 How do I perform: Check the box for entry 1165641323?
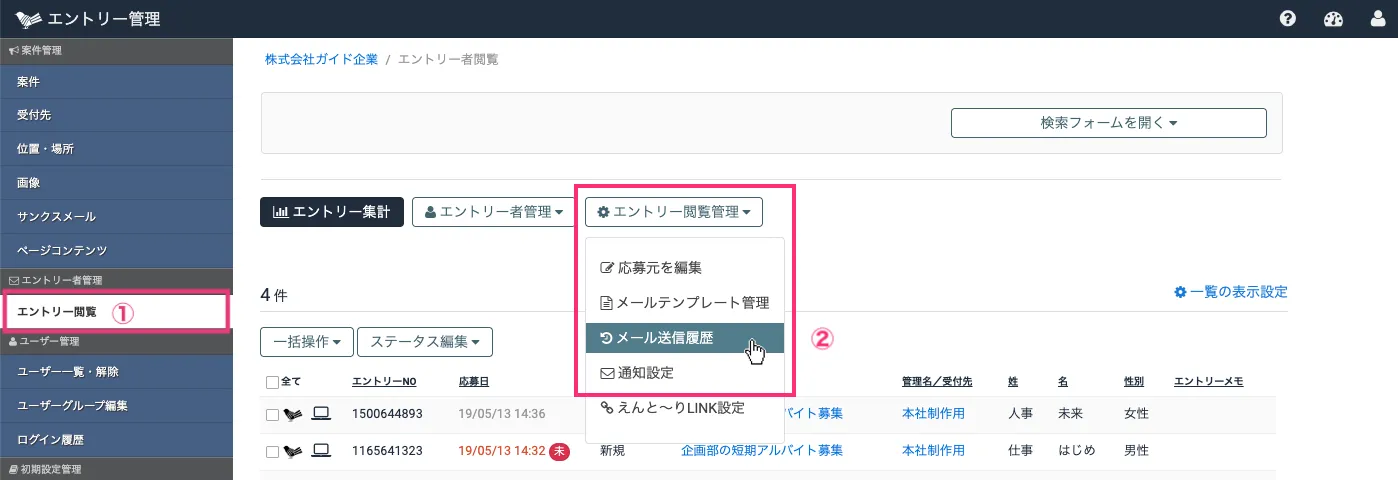tap(273, 451)
